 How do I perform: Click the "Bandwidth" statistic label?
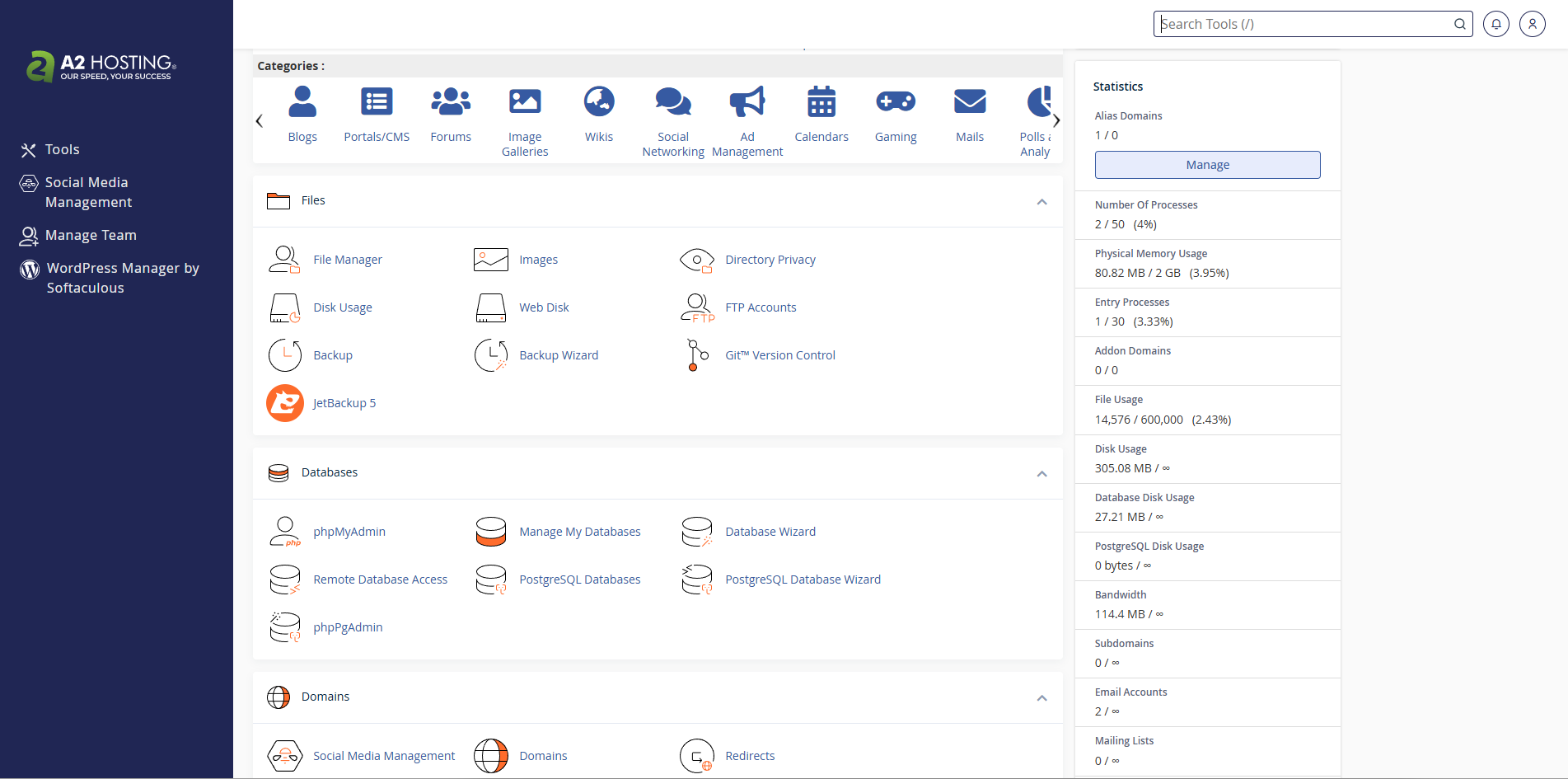(x=1121, y=595)
